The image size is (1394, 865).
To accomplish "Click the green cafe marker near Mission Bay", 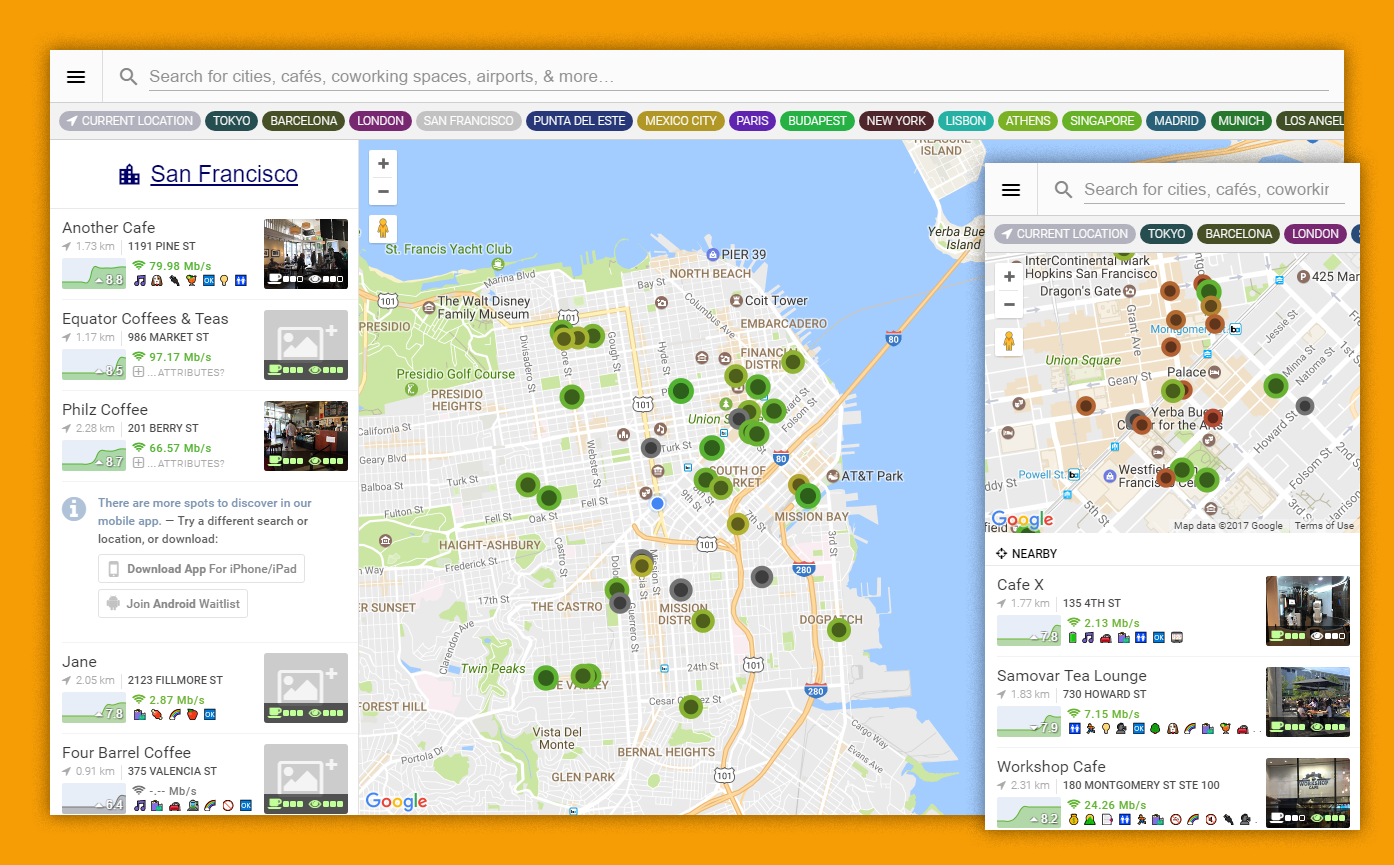I will point(808,495).
